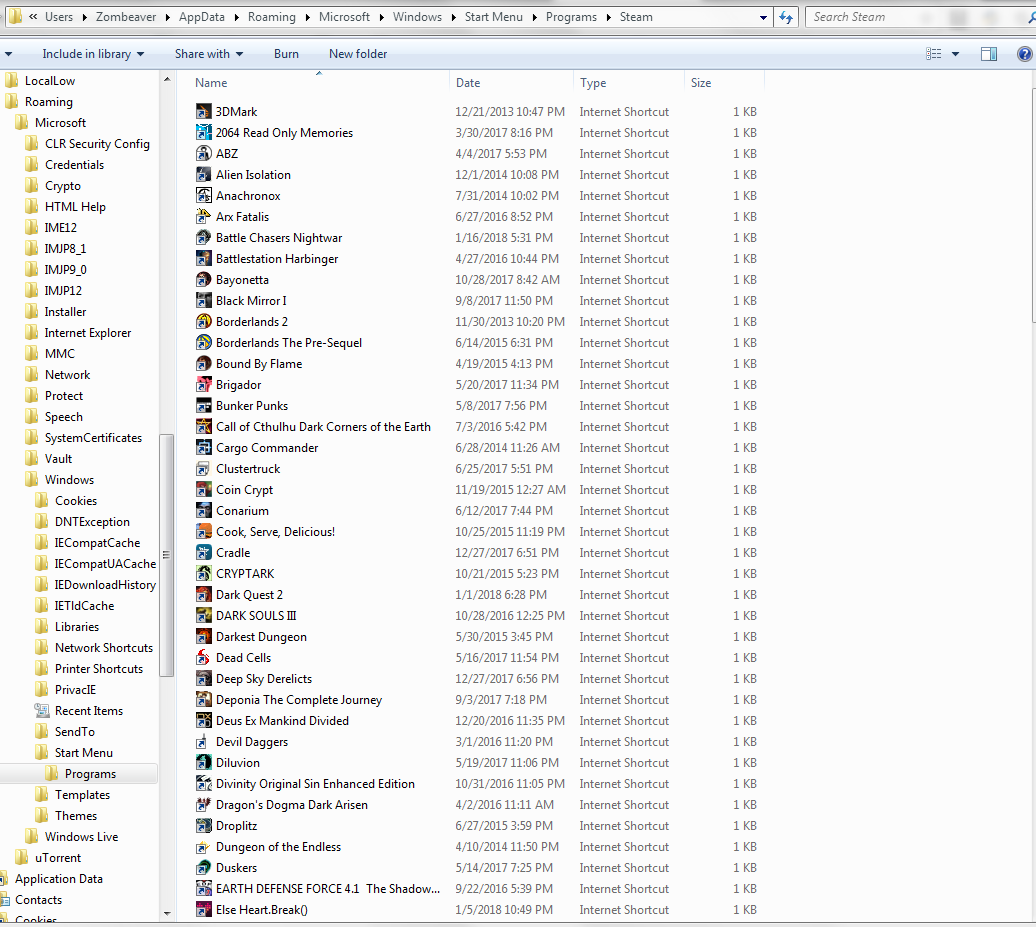This screenshot has width=1036, height=927.
Task: Select the Deus Ex Mankind Divided row
Action: 476,721
